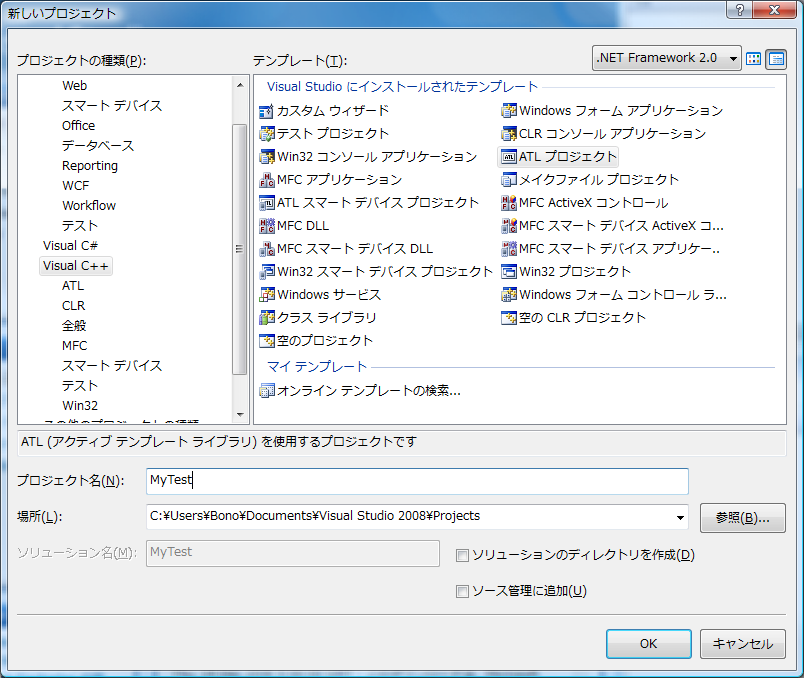Pick the MFC アプリケーション template icon
This screenshot has height=678, width=804.
(x=267, y=180)
